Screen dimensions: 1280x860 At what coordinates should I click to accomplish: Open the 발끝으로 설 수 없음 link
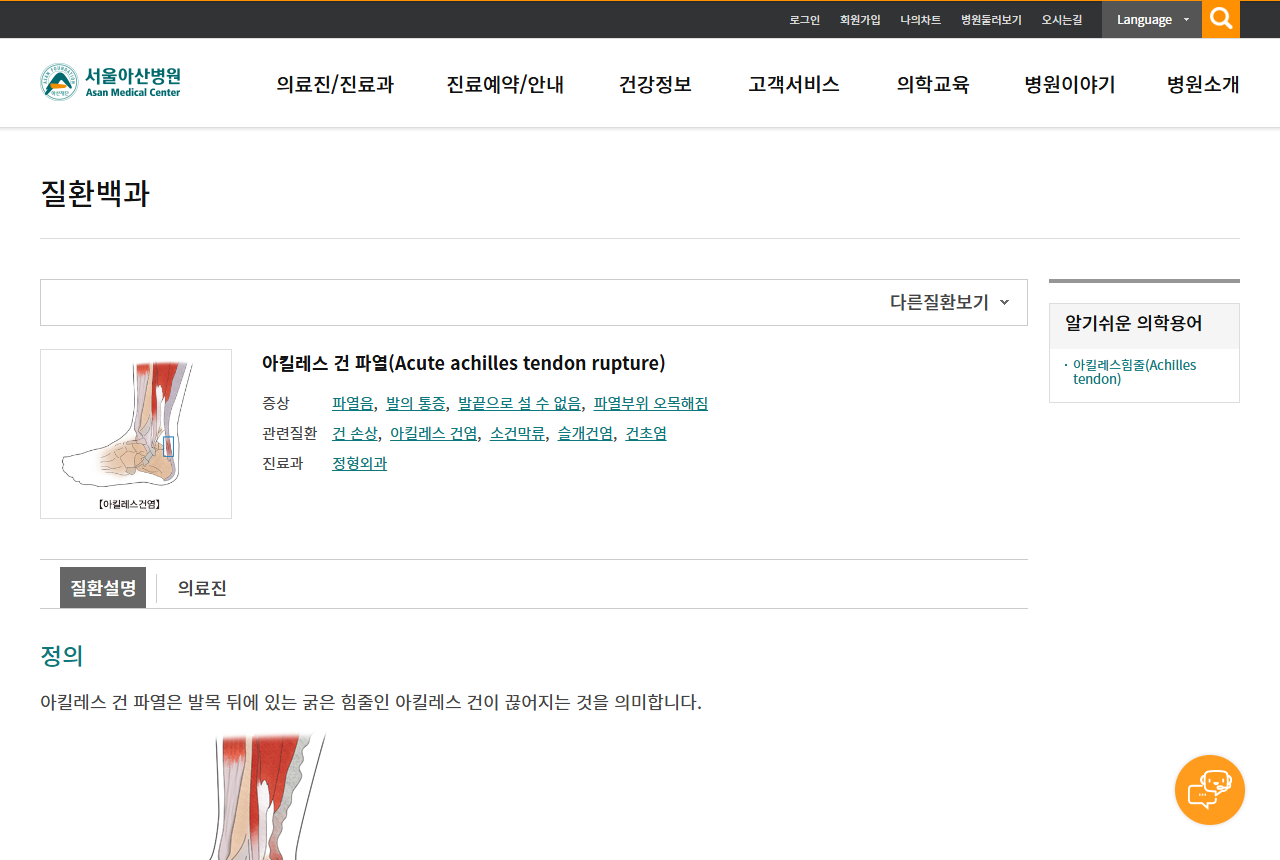point(519,404)
